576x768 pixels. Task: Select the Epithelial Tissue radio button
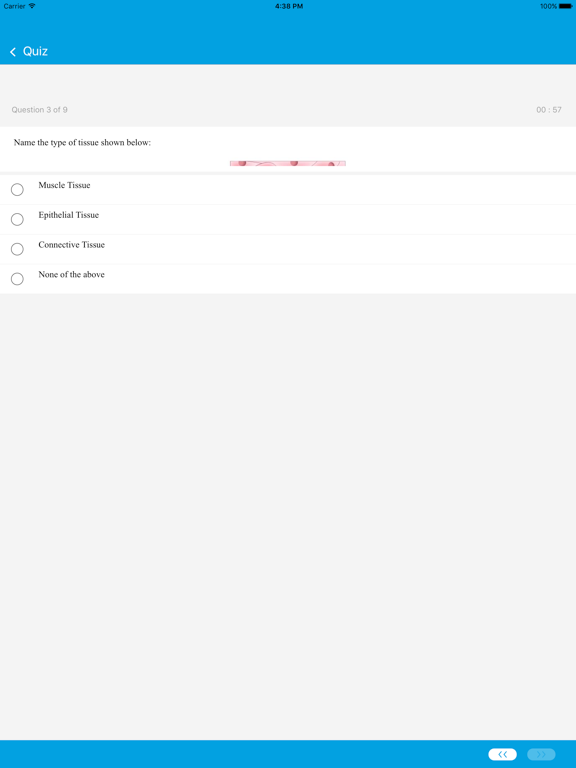pyautogui.click(x=17, y=219)
